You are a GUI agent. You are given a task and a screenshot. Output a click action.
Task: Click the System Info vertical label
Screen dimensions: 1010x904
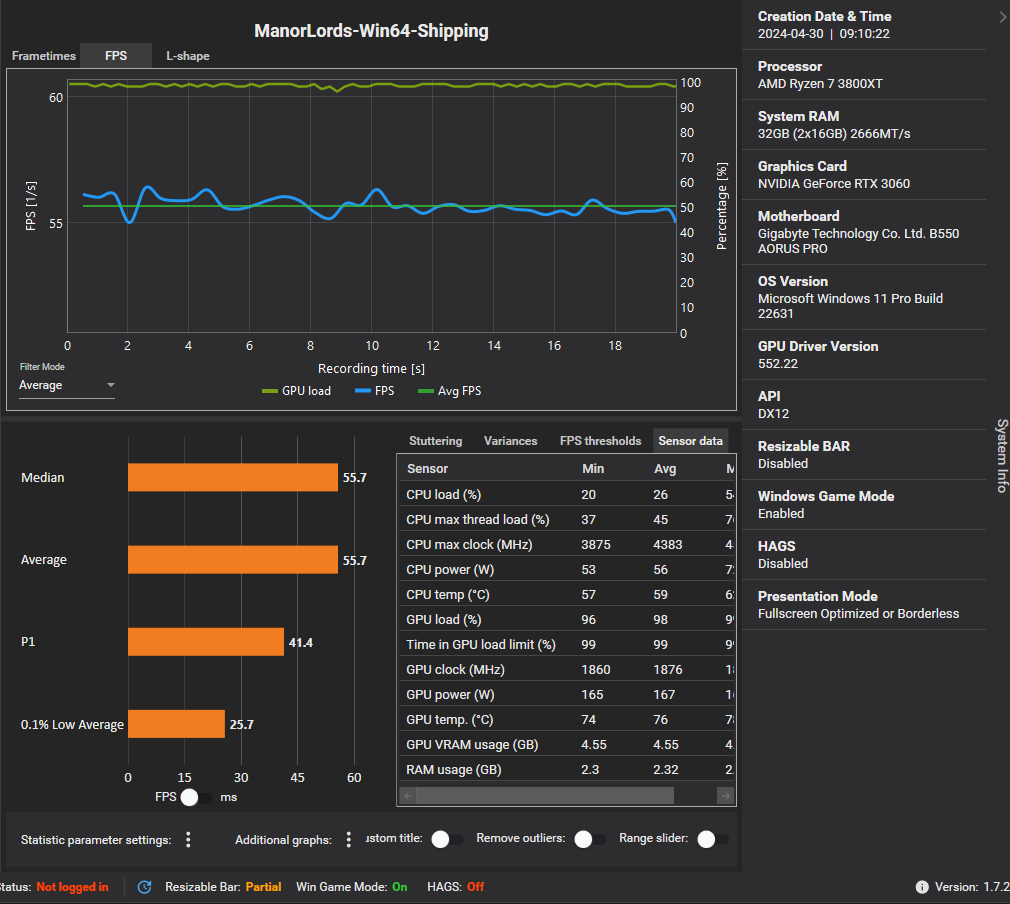click(x=1002, y=456)
